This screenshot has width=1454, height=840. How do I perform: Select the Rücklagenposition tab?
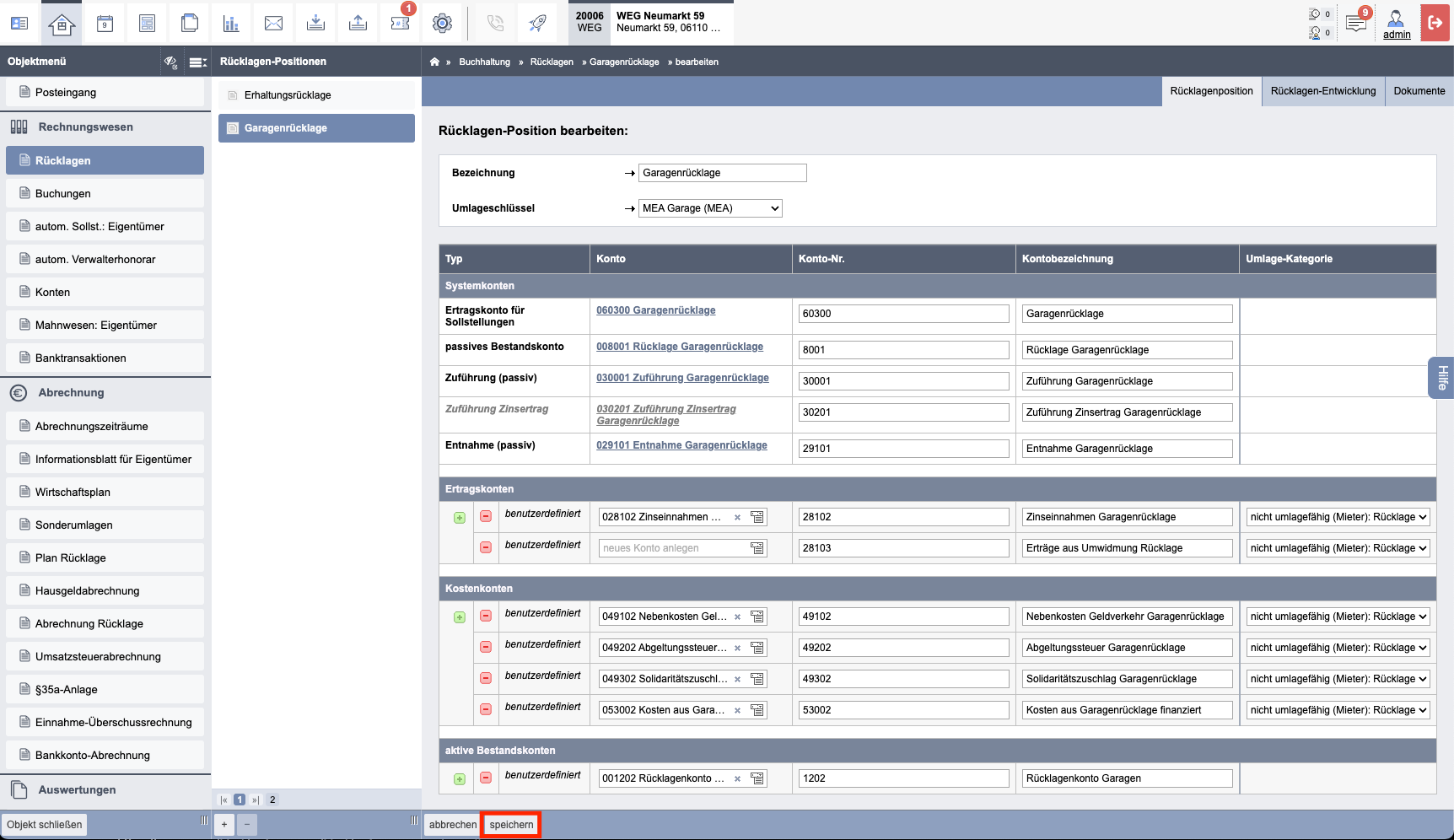pyautogui.click(x=1211, y=91)
